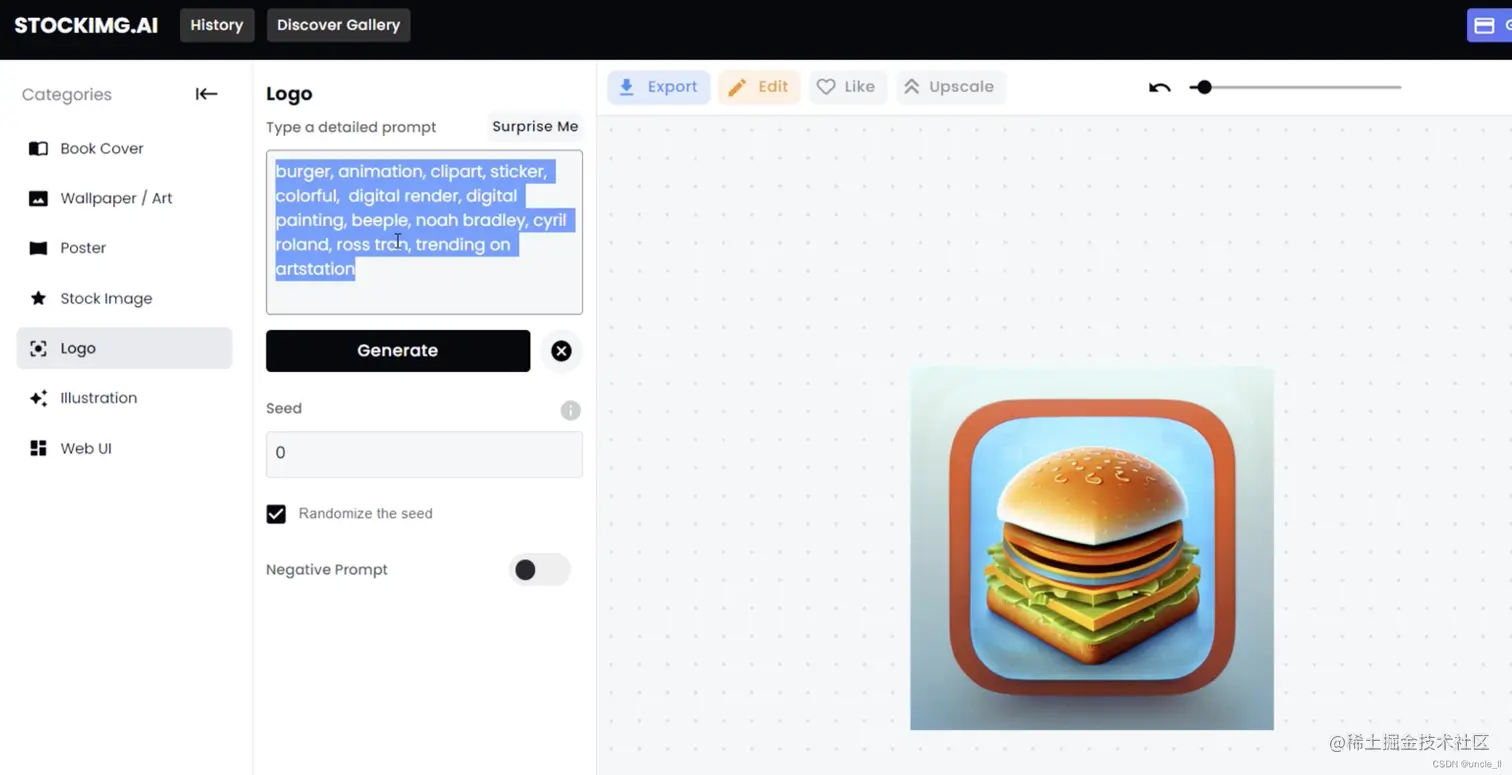
Task: Click the zoom slider handle
Action: (1204, 87)
